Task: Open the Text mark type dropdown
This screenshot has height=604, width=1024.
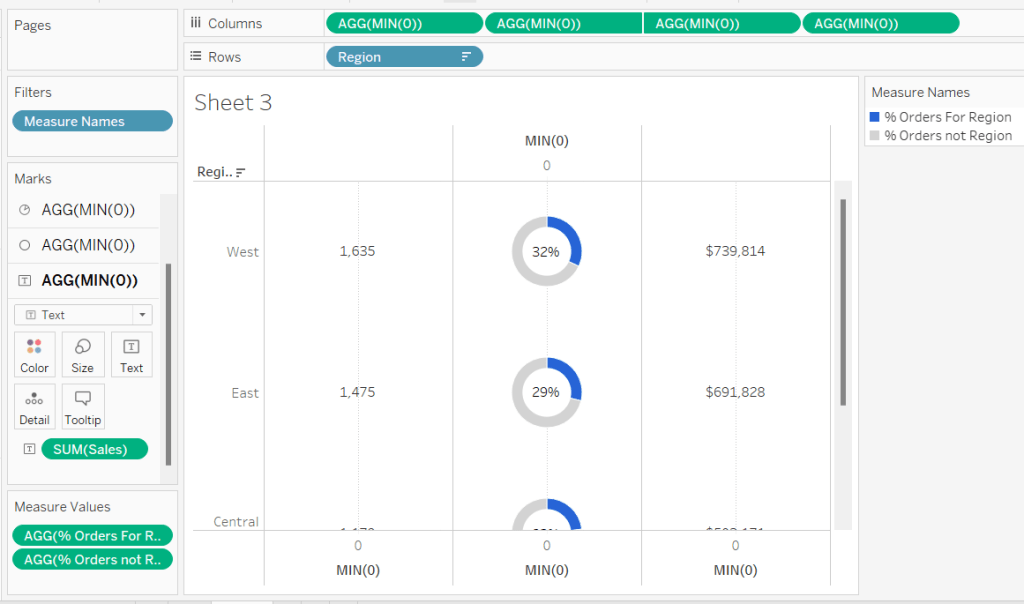Action: click(83, 315)
